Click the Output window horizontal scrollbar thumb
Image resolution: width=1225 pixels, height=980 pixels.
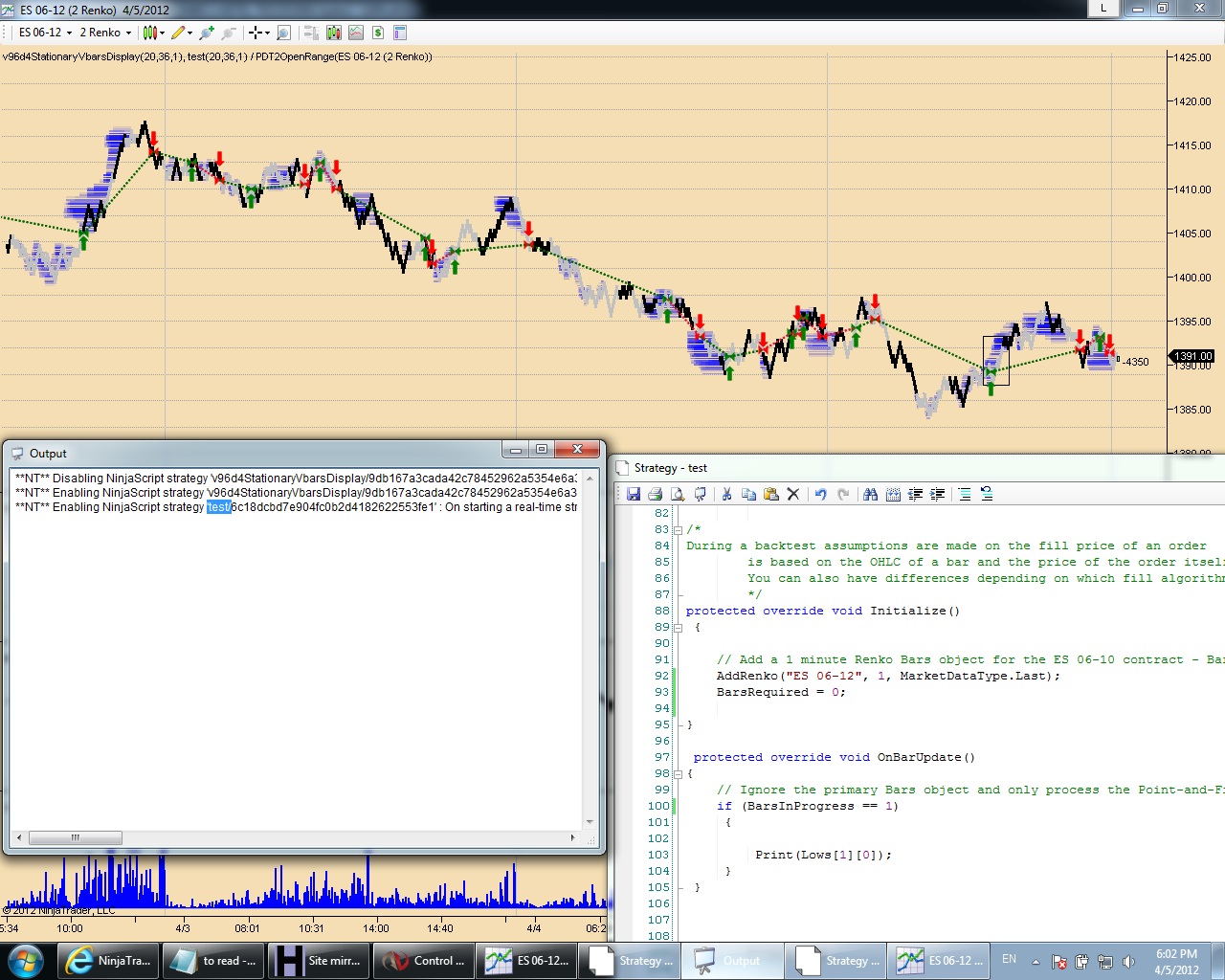(75, 837)
